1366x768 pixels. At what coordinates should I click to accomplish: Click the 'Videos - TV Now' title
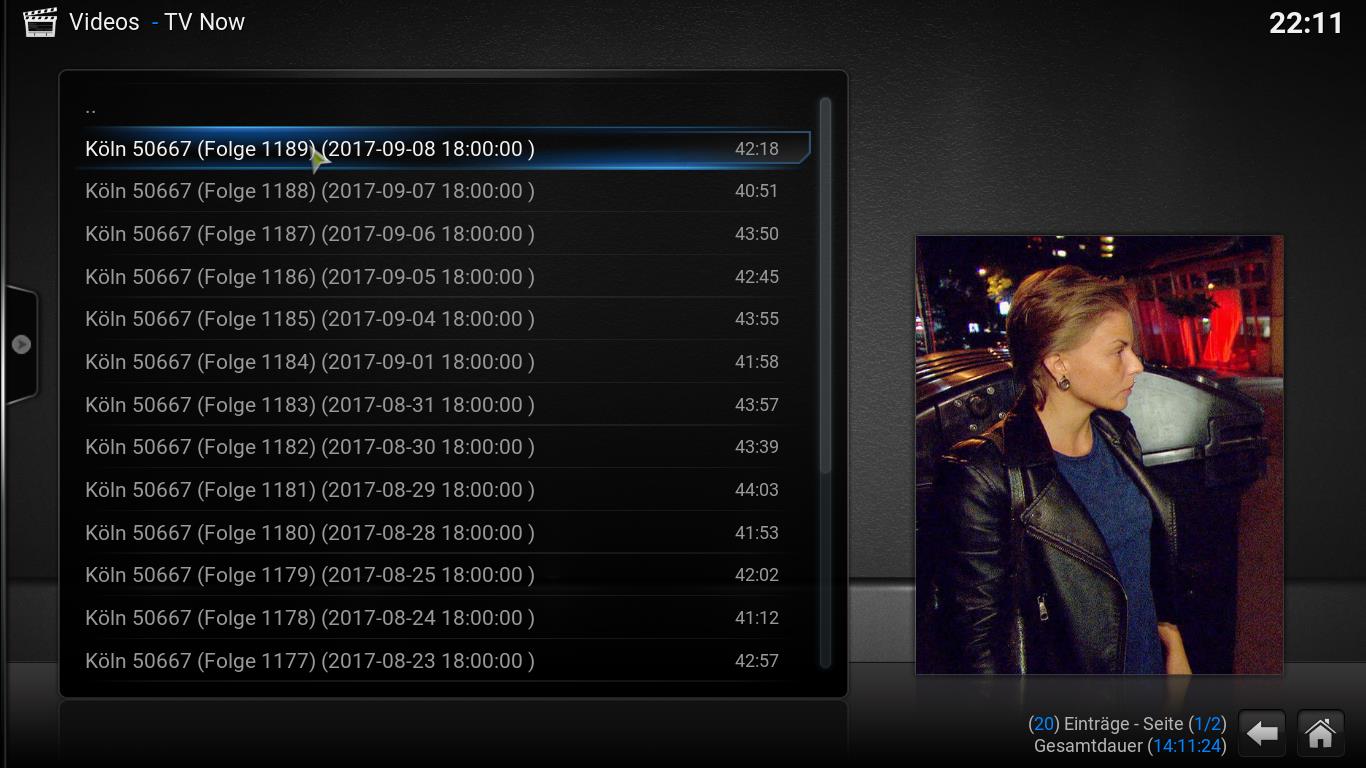[x=157, y=22]
